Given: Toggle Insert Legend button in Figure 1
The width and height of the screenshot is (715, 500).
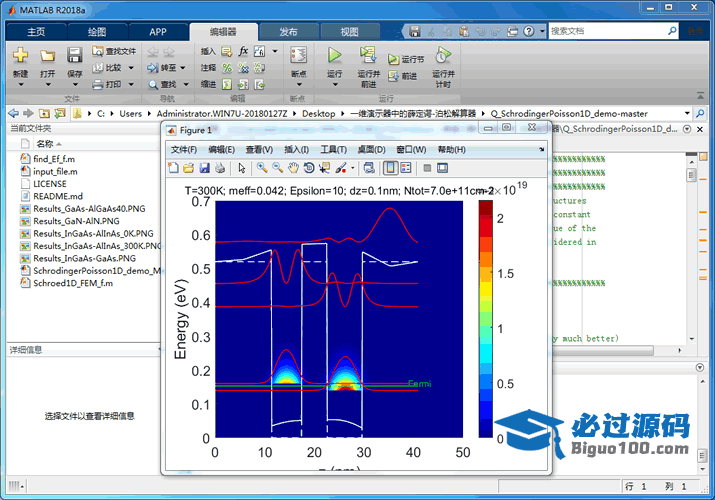Looking at the screenshot, I should point(406,168).
